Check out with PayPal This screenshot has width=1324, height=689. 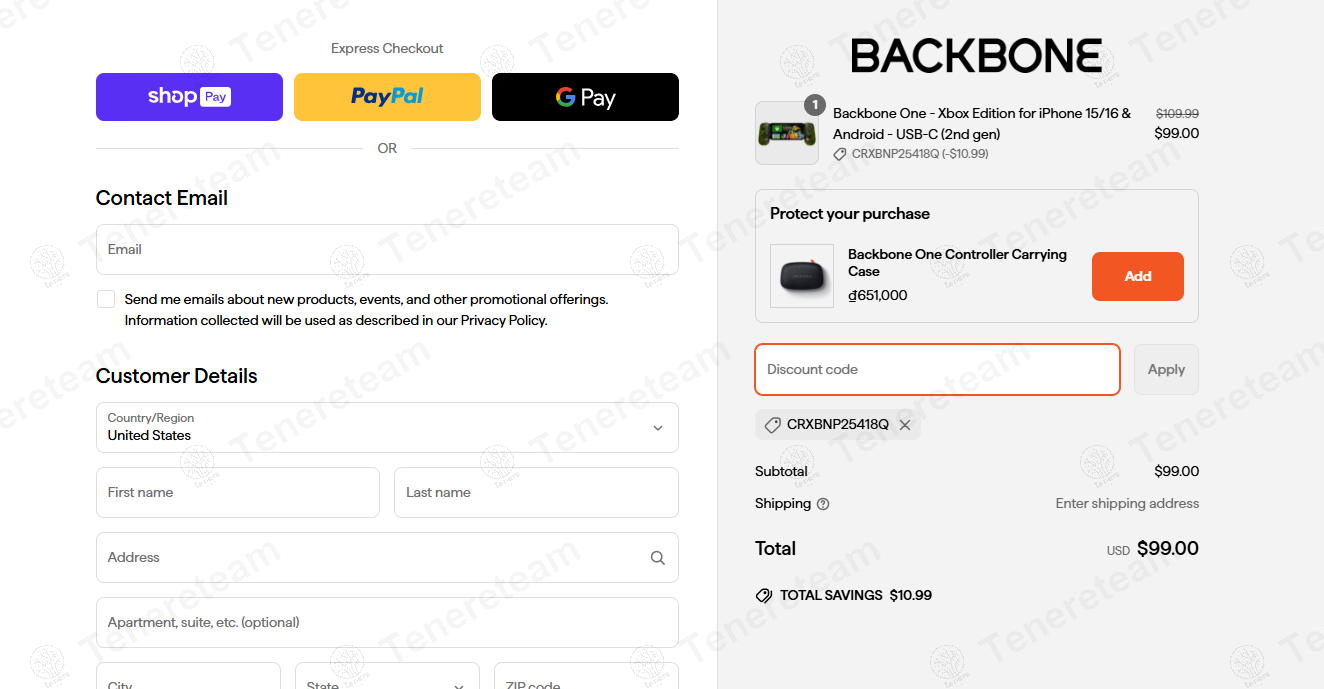387,97
